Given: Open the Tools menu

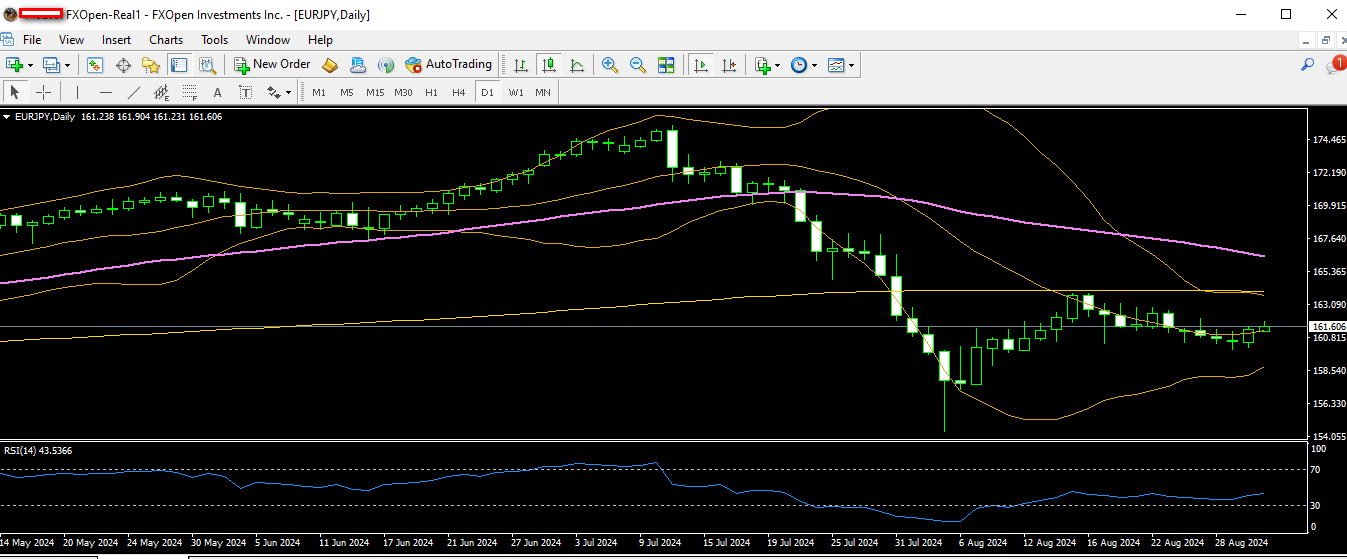Looking at the screenshot, I should (214, 40).
